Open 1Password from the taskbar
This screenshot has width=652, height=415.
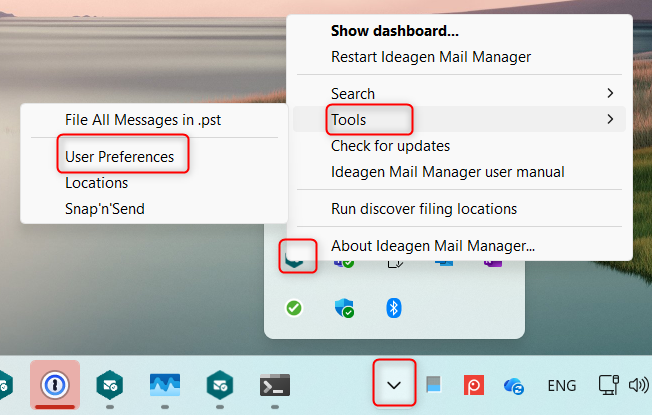[54, 384]
